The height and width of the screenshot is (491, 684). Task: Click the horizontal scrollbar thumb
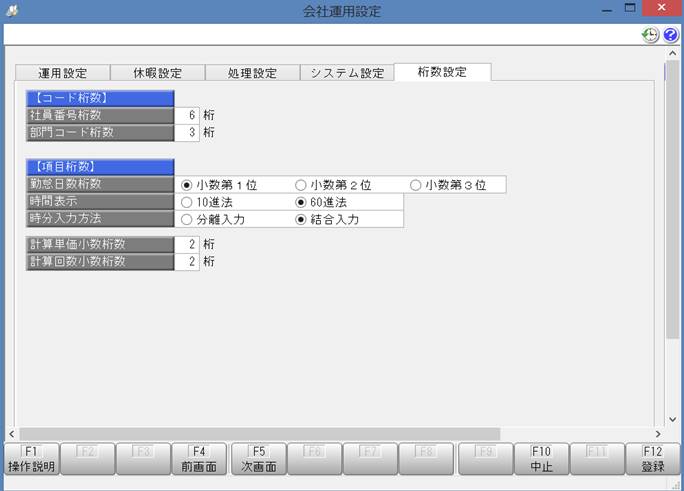point(260,434)
